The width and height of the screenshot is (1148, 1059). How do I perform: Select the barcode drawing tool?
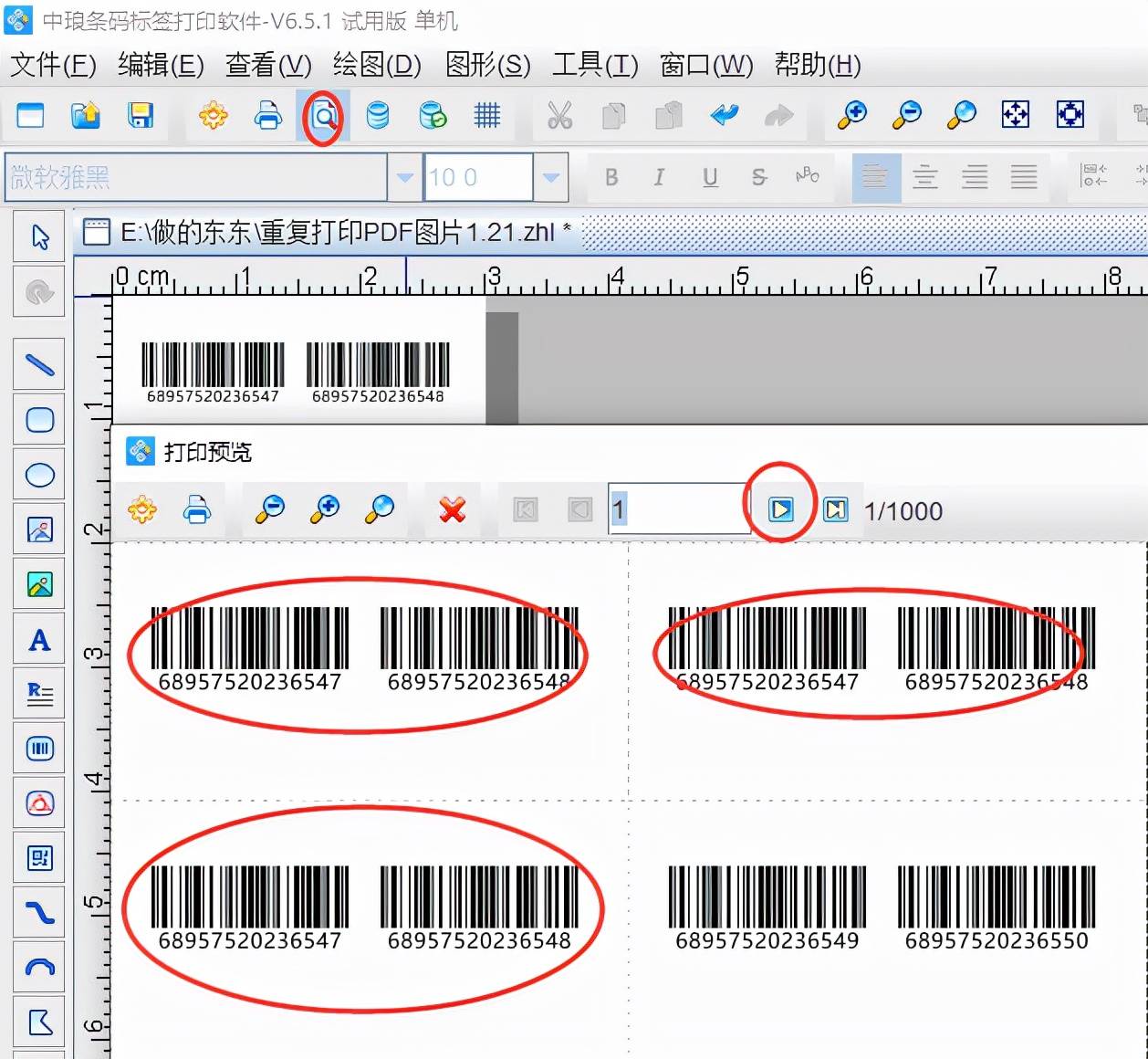pos(39,749)
